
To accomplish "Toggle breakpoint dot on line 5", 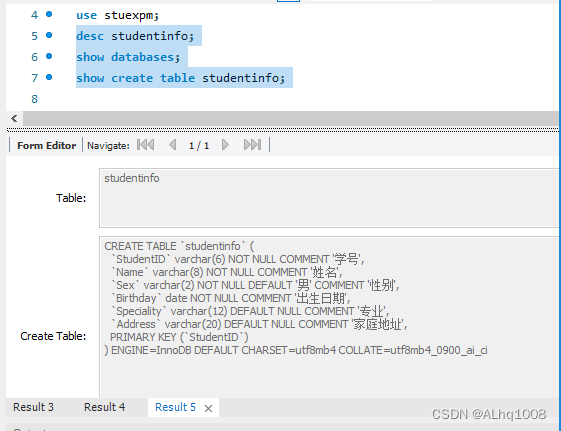I will (x=49, y=35).
